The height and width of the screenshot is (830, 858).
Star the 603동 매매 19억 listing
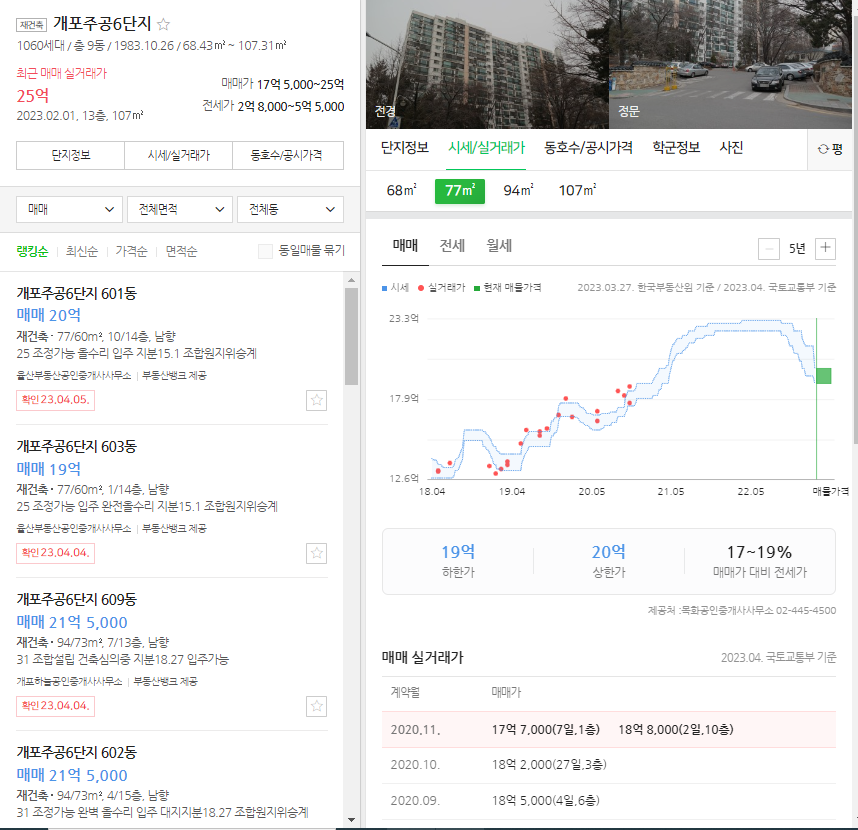[x=316, y=553]
